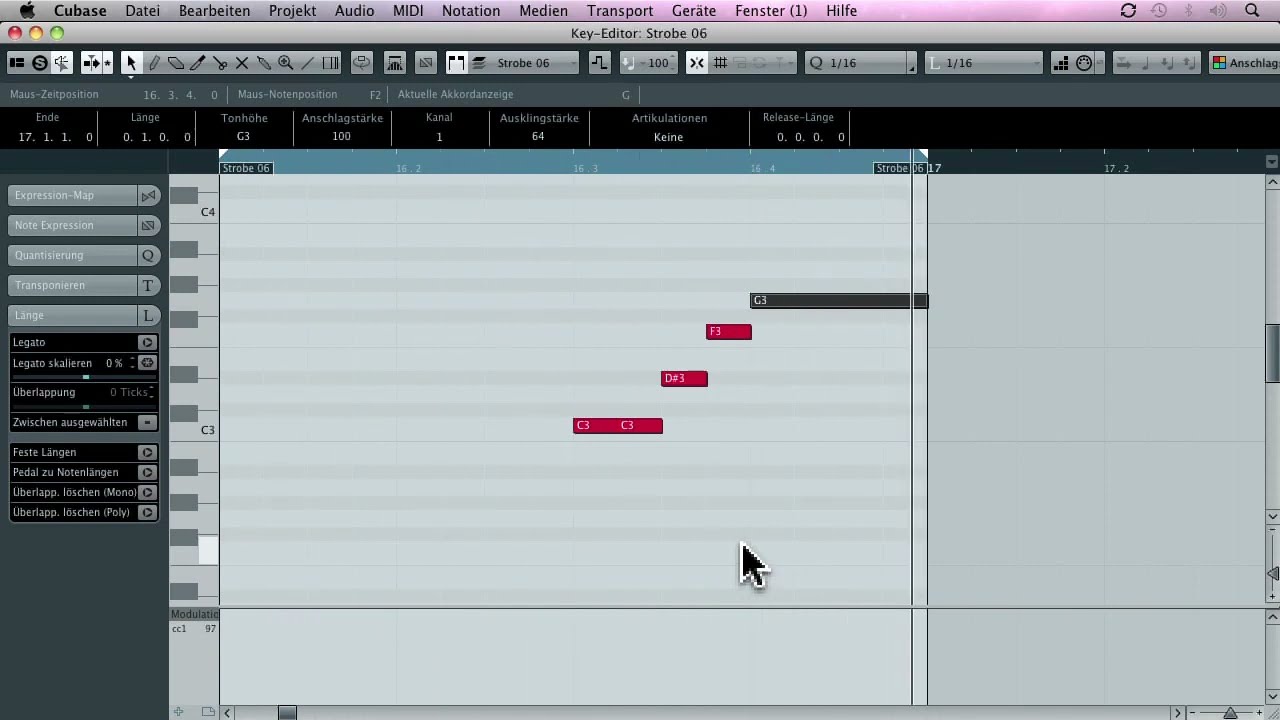The image size is (1280, 720).
Task: Click the Transponieren T icon
Action: (x=148, y=285)
